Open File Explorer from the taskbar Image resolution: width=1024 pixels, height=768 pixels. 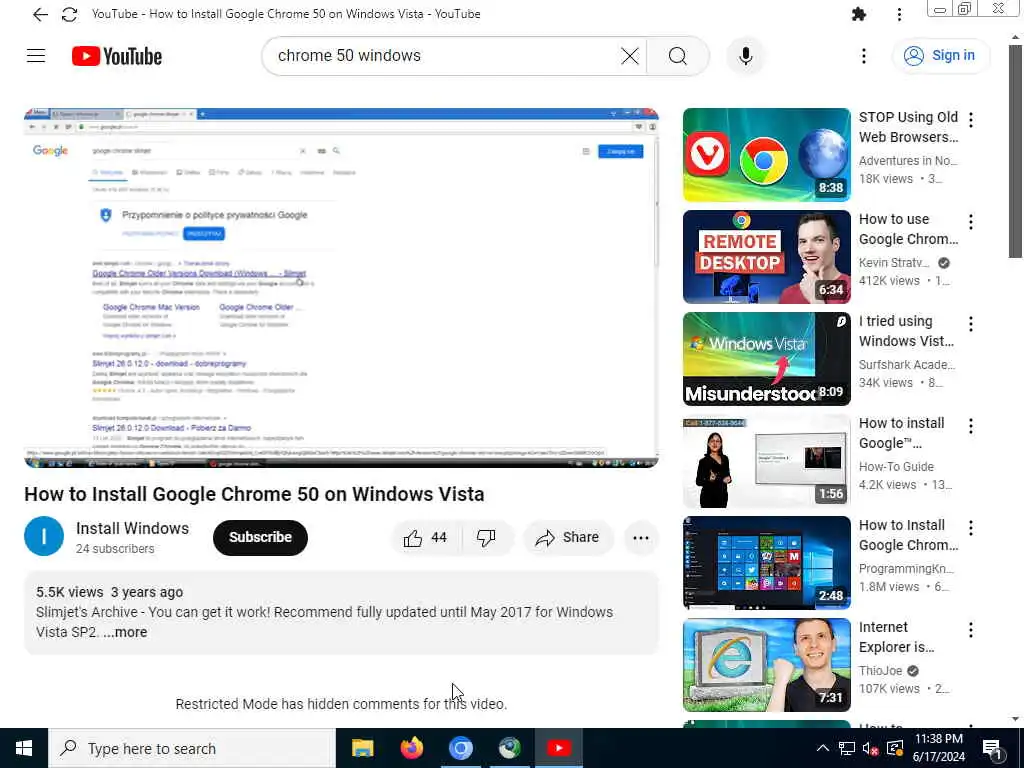(362, 748)
